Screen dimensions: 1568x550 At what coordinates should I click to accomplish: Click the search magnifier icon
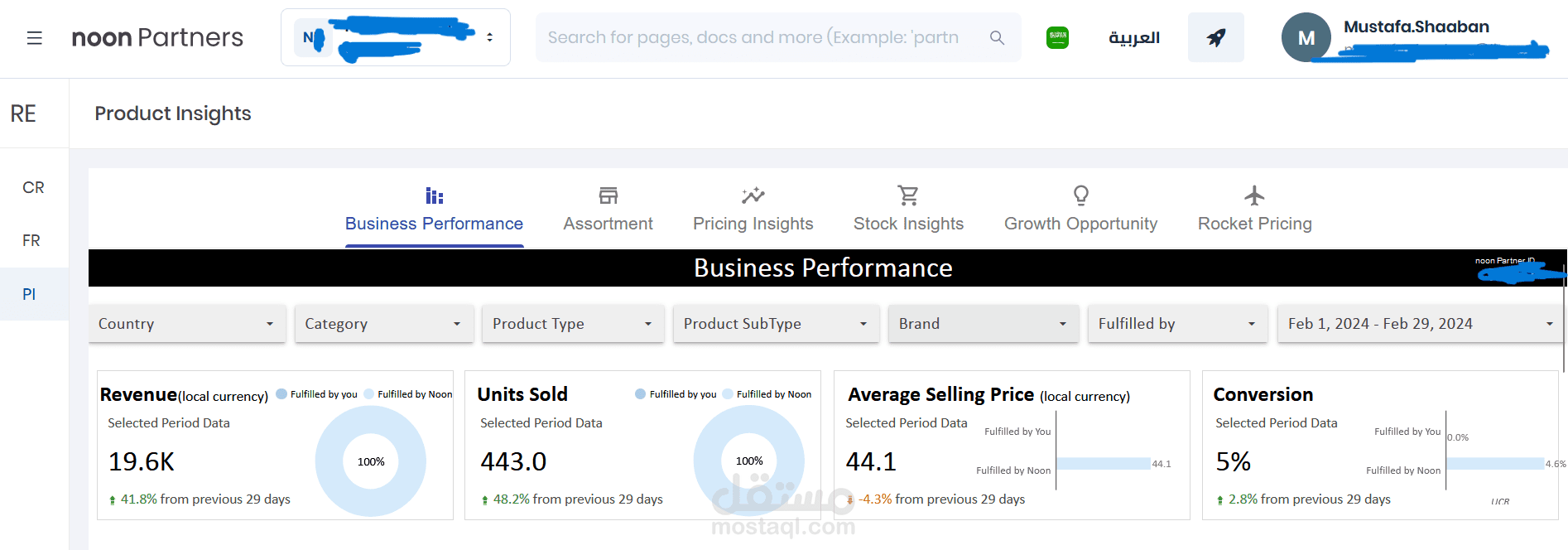997,38
